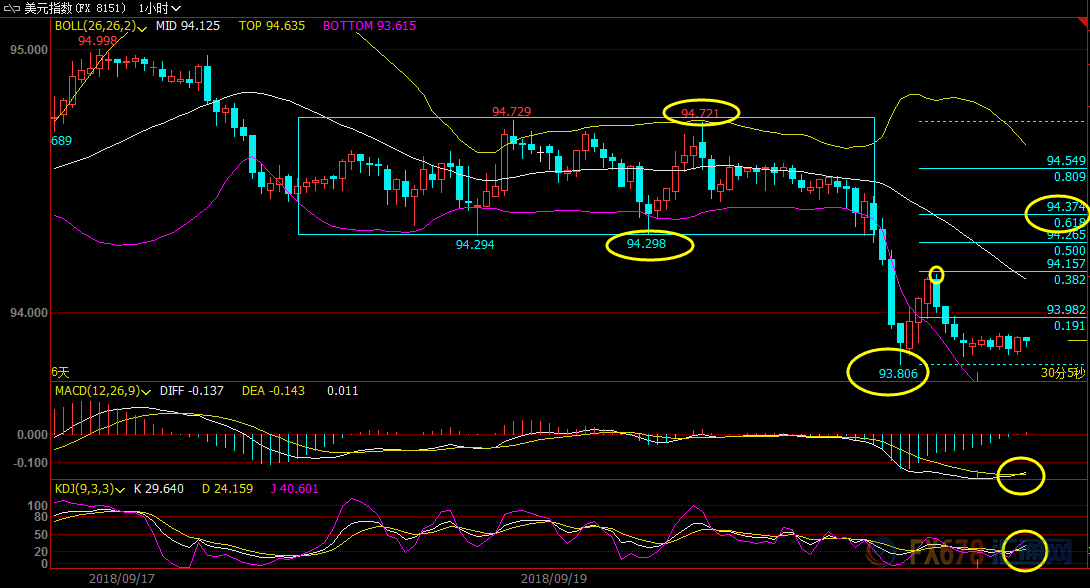Click the TOP 94.635 value
Screen dimensions: 1090x588
(272, 26)
